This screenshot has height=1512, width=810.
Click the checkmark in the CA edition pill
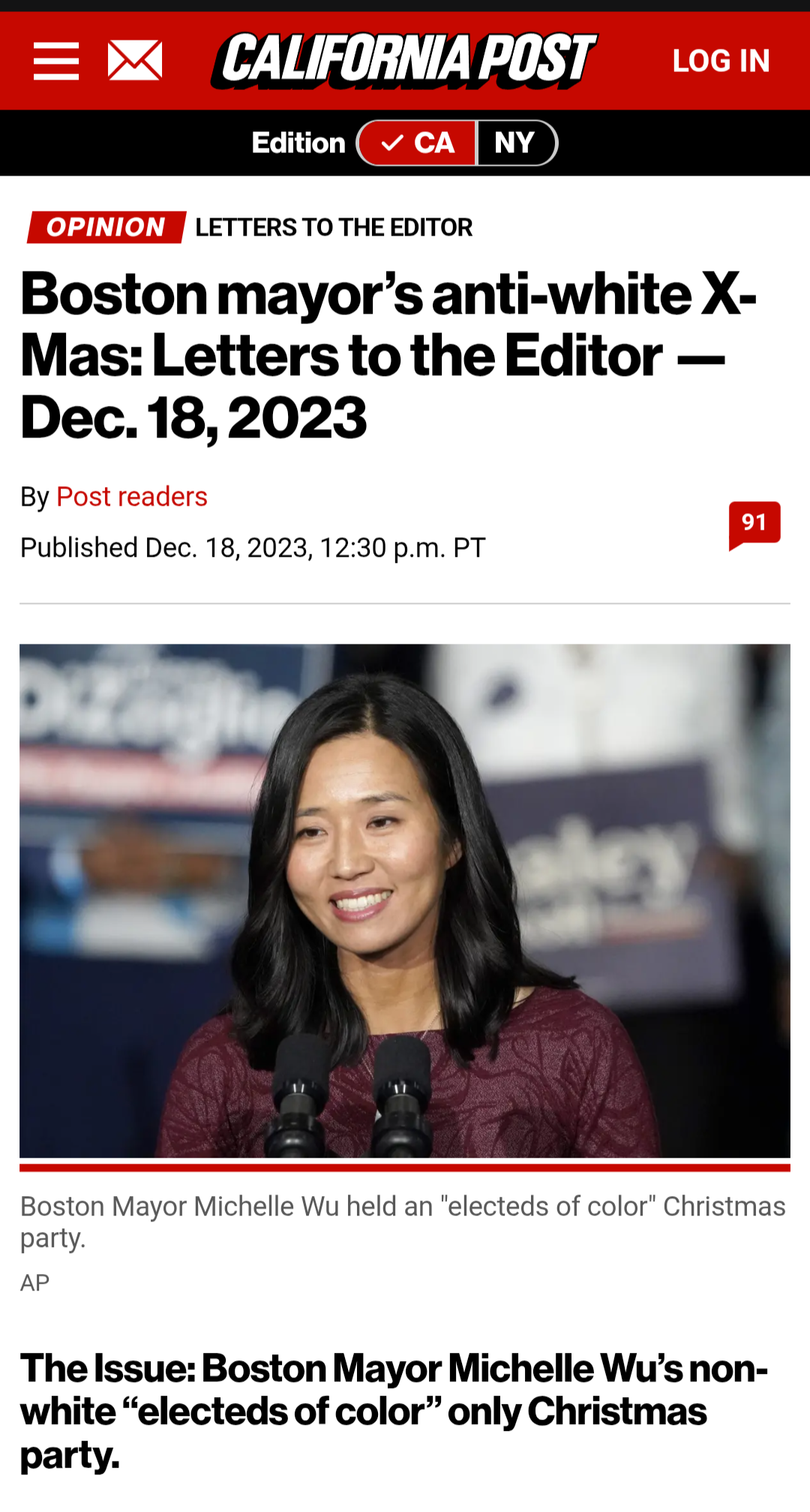click(392, 143)
